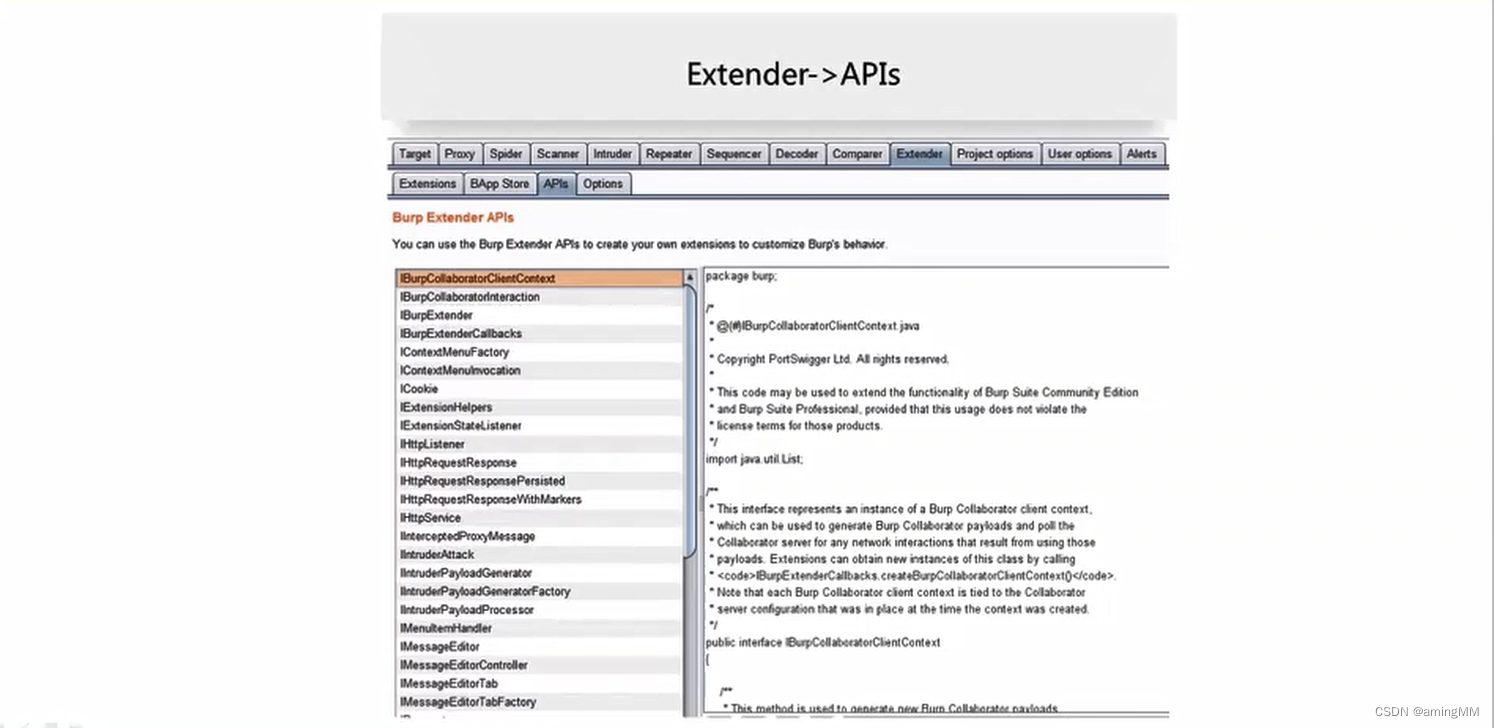The width and height of the screenshot is (1494, 728).
Task: Select IExtensionStateListener entry
Action: tap(539, 425)
